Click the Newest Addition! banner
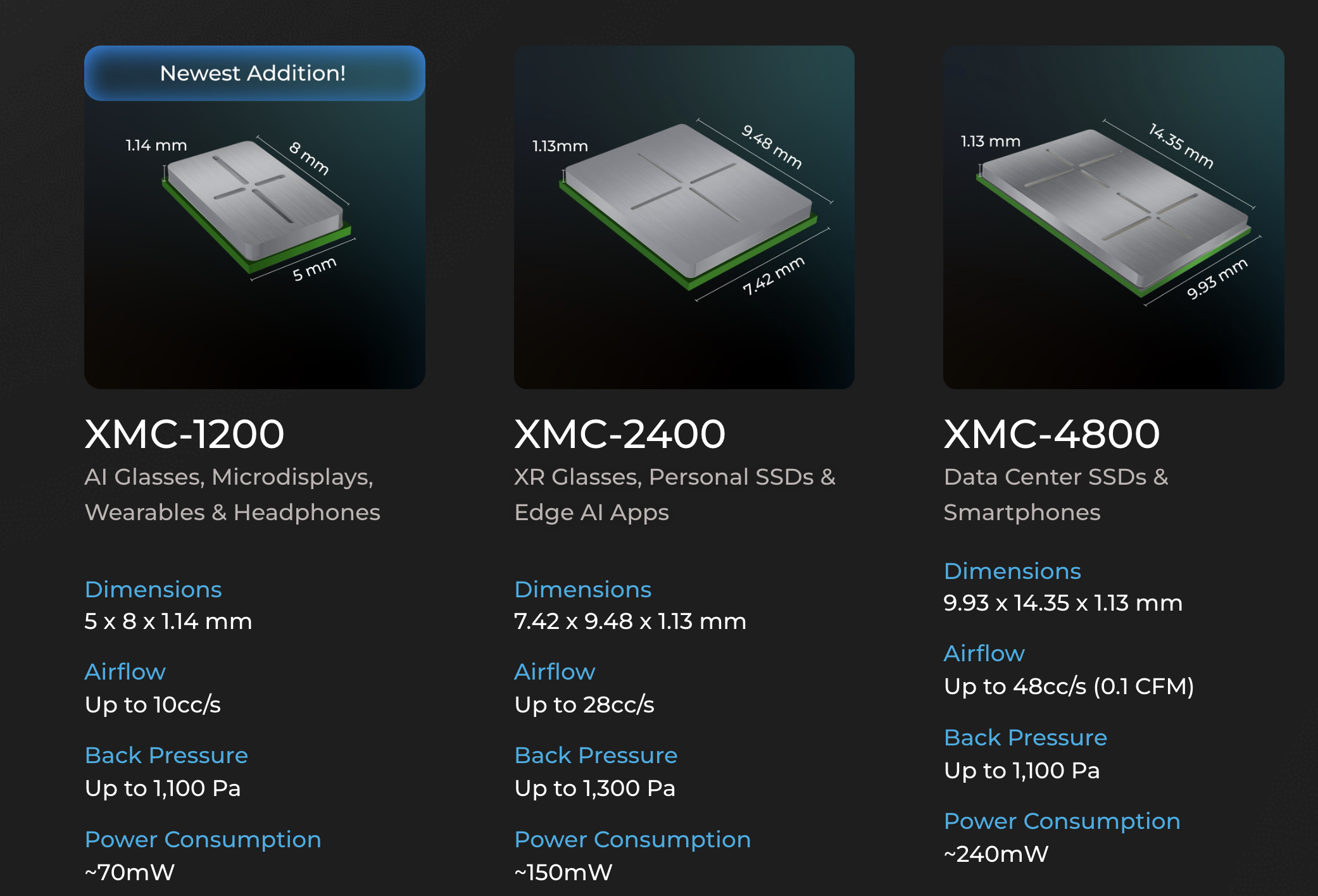 tap(254, 73)
